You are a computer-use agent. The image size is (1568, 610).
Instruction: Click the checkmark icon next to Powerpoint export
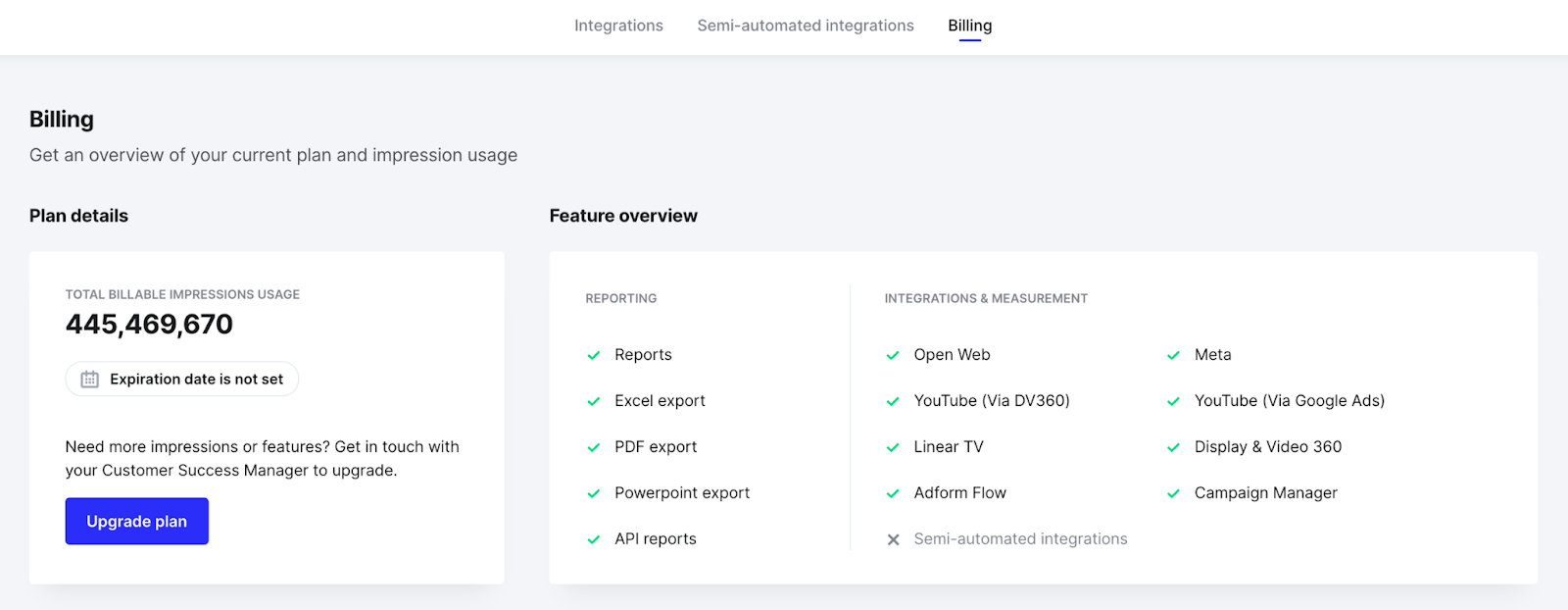click(593, 493)
